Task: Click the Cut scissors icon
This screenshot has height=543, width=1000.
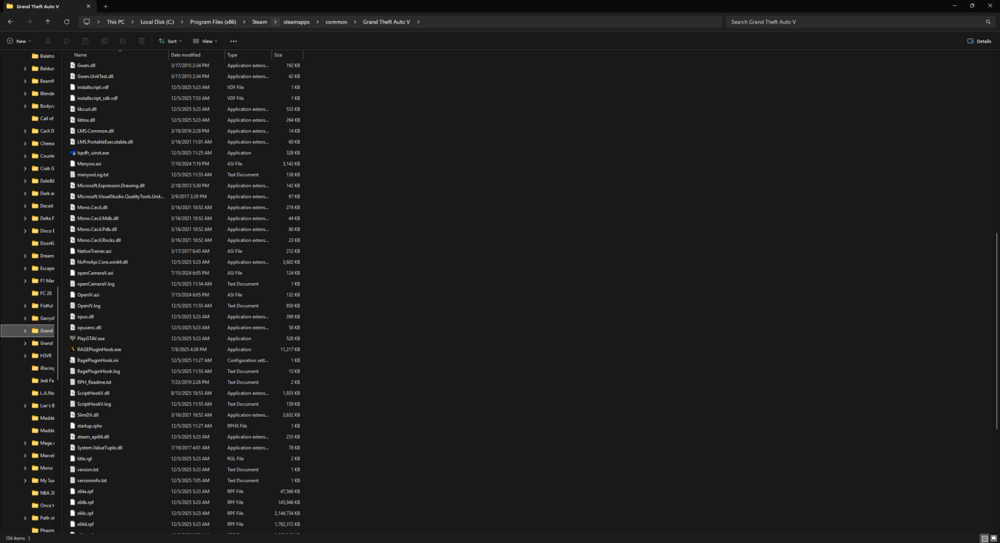Action: pos(48,41)
